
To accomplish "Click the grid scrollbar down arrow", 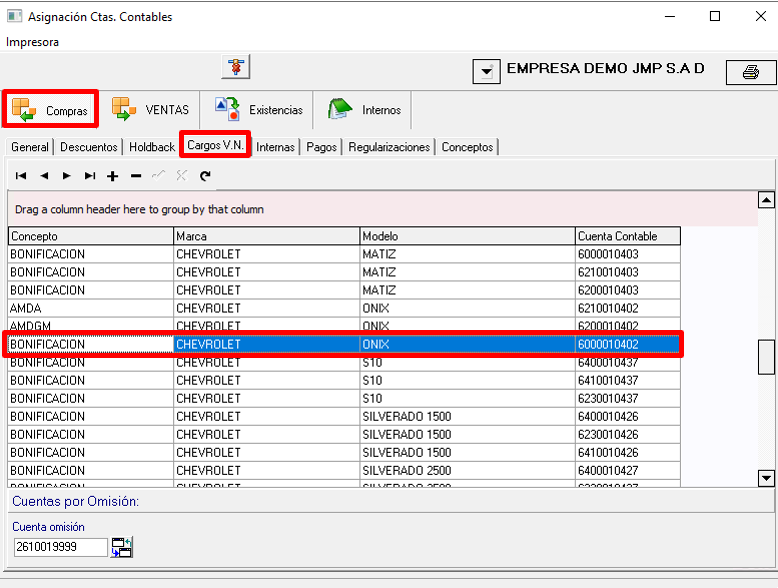I will pos(766,478).
